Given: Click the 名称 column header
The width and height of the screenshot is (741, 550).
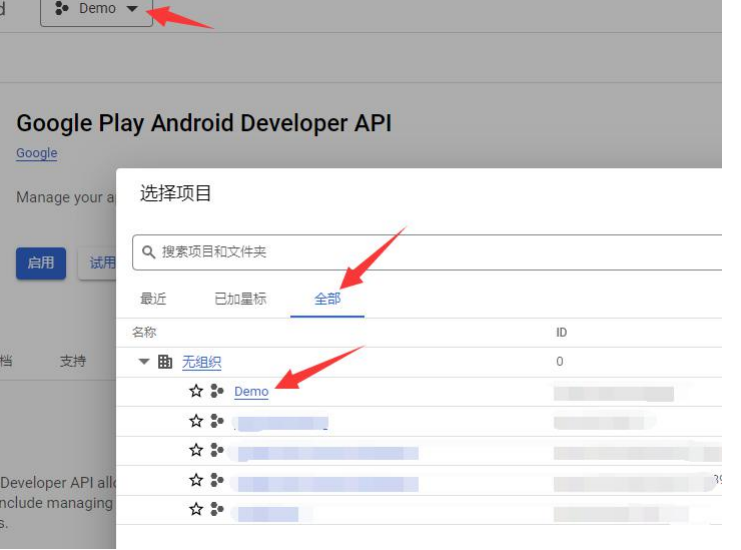Looking at the screenshot, I should pos(144,332).
